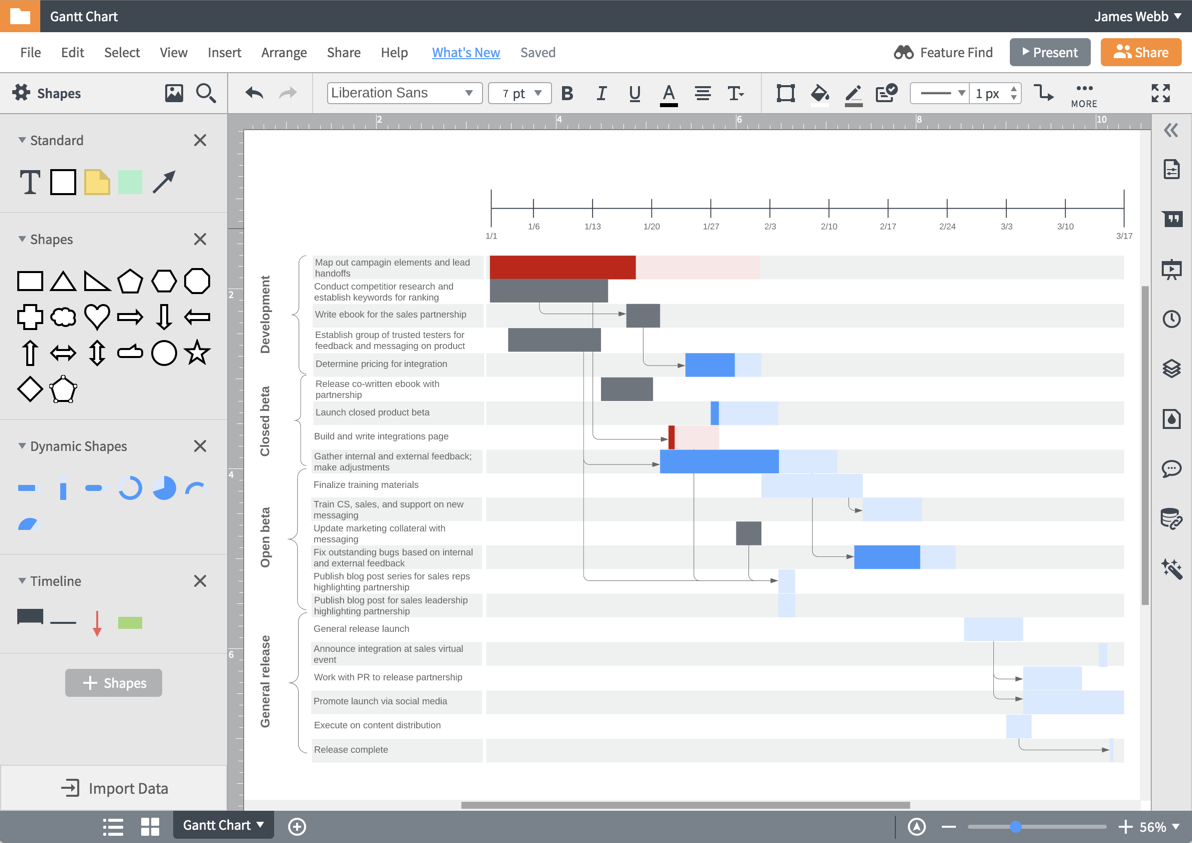Image resolution: width=1192 pixels, height=843 pixels.
Task: Select the Line color pencil tool
Action: coord(853,93)
